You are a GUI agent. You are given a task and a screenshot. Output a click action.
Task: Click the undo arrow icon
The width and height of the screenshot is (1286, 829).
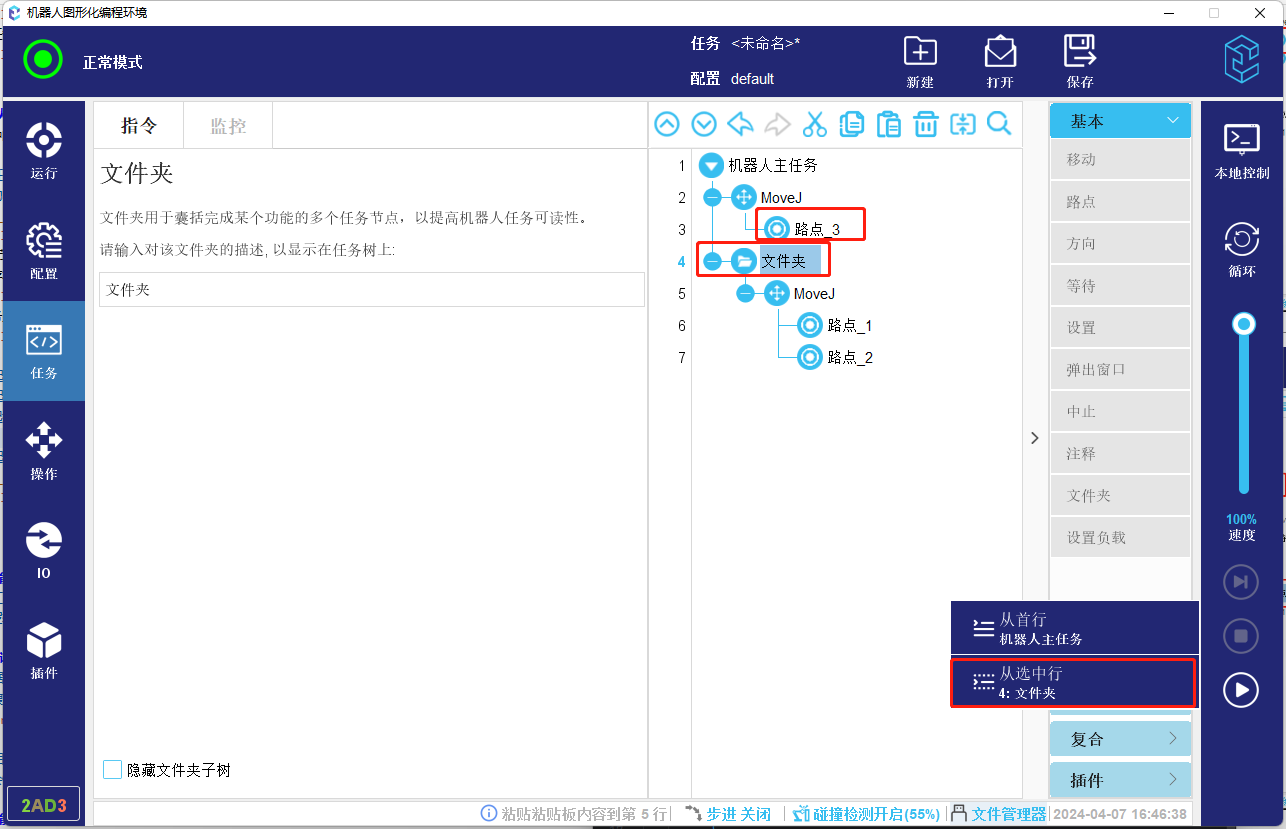(740, 124)
